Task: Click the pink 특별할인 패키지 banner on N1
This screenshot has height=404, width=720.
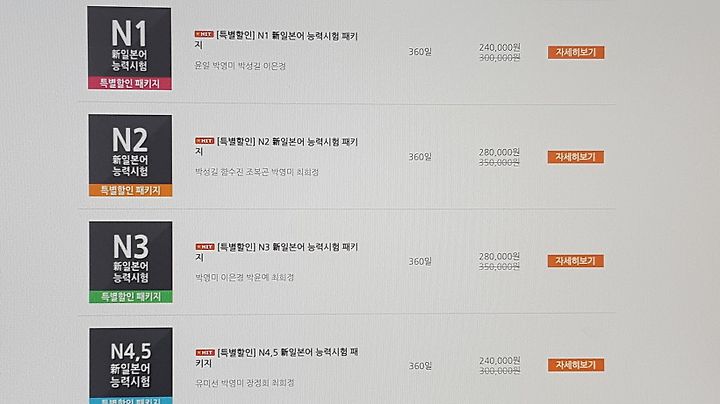Action: click(x=129, y=83)
